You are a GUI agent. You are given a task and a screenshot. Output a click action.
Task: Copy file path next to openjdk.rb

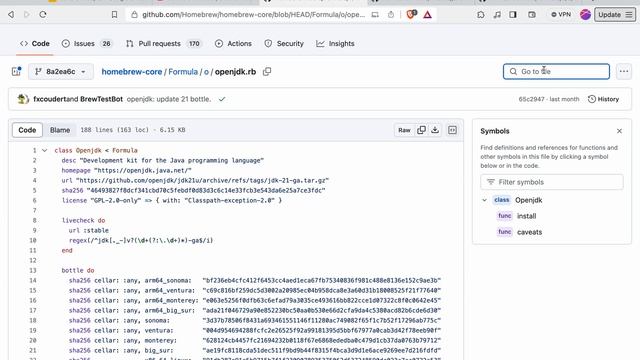point(267,71)
